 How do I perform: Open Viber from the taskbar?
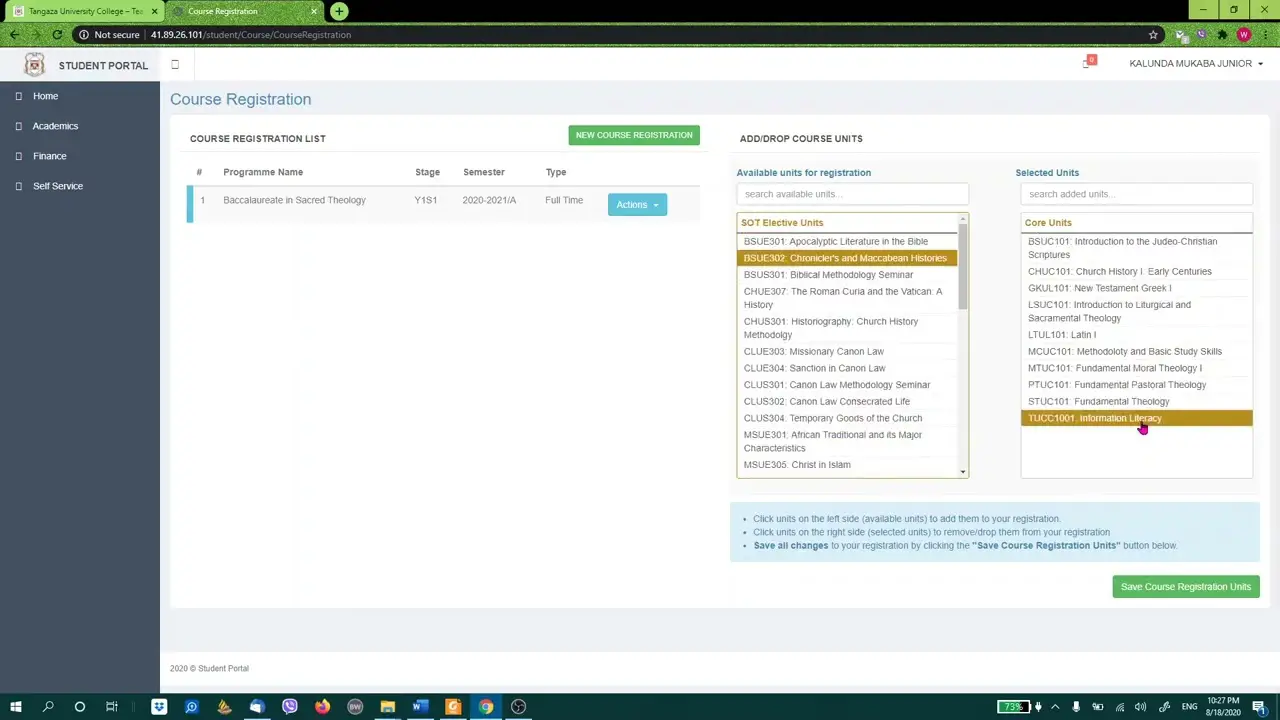coord(290,707)
